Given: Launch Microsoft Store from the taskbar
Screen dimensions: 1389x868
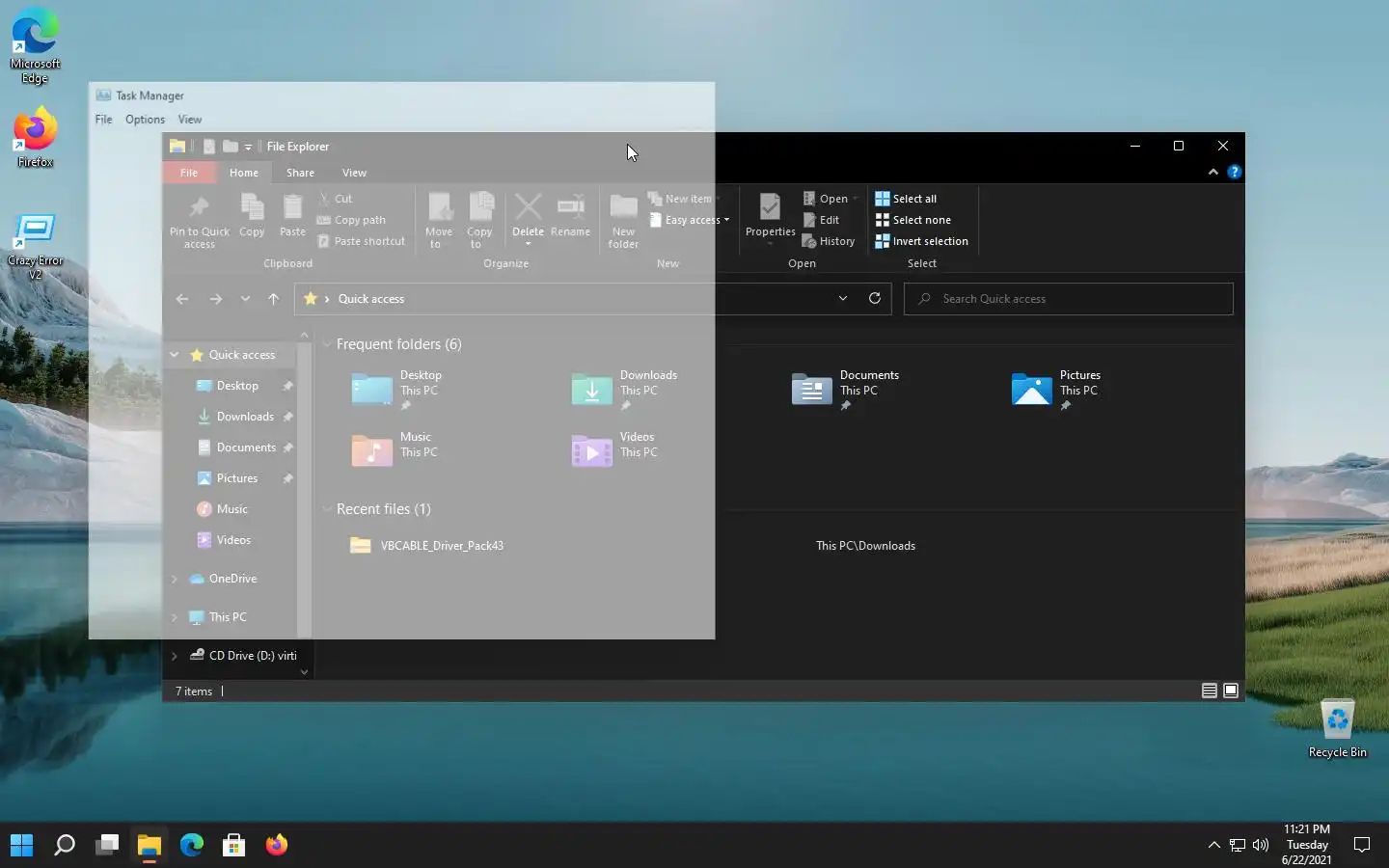Looking at the screenshot, I should pyautogui.click(x=233, y=845).
